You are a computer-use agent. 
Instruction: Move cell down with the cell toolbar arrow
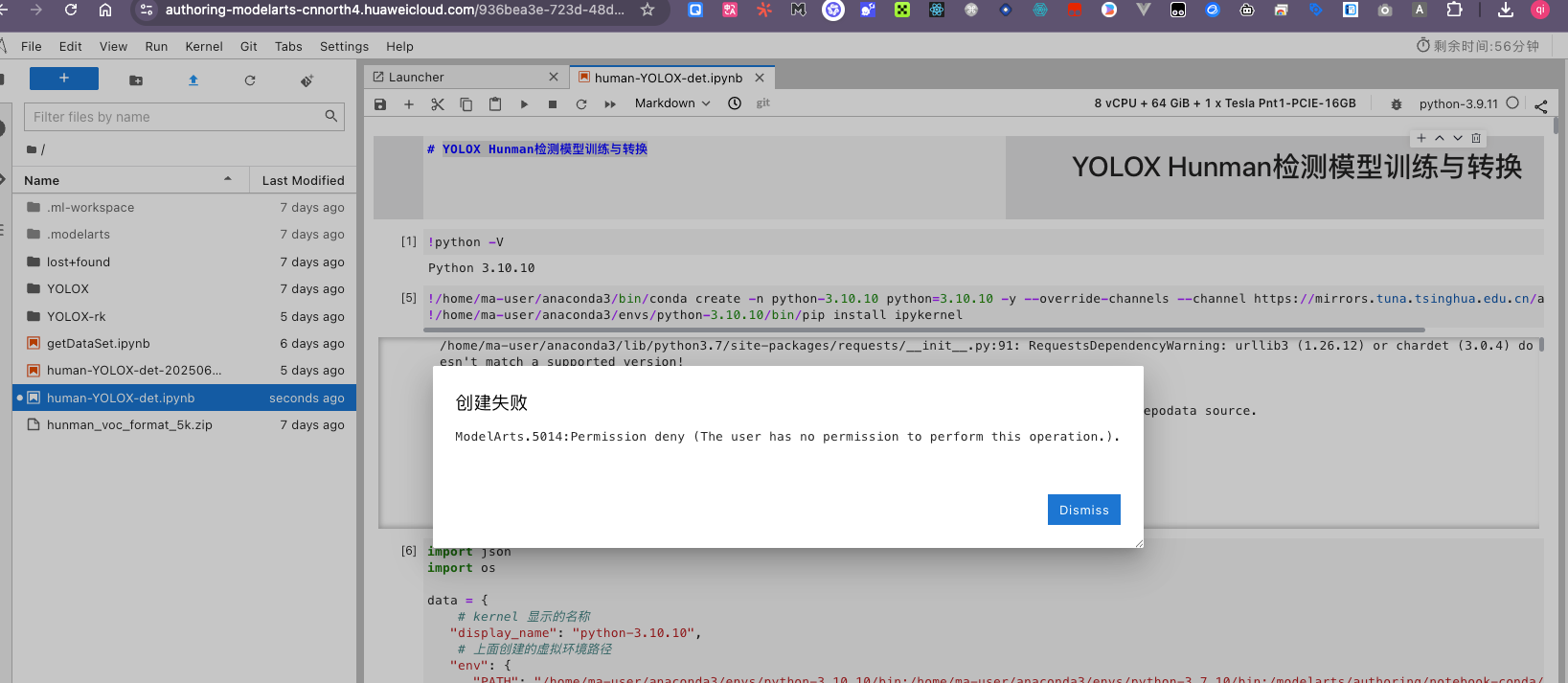click(x=1458, y=138)
